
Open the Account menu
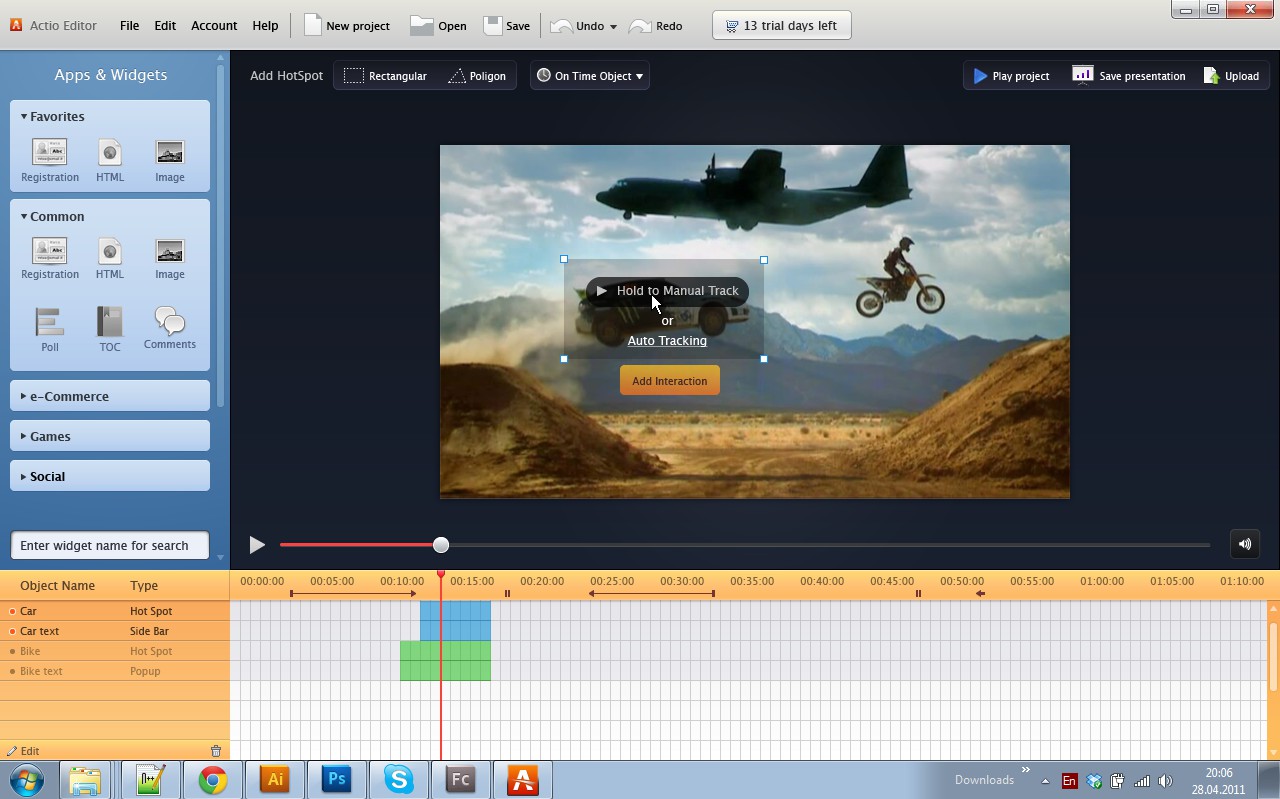pos(214,26)
